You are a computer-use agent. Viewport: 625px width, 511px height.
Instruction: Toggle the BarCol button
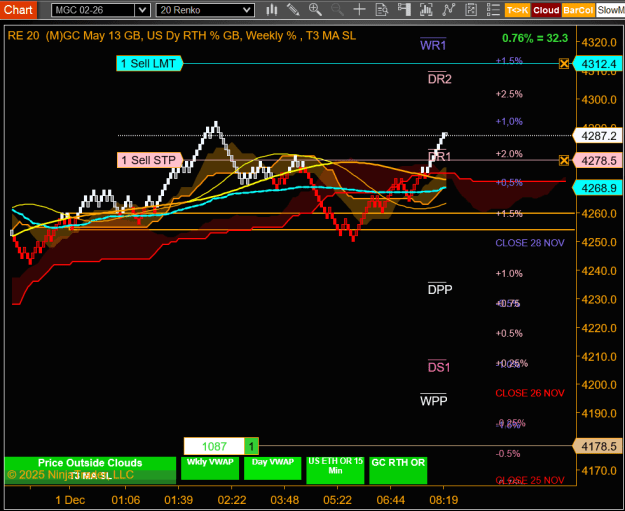578,10
